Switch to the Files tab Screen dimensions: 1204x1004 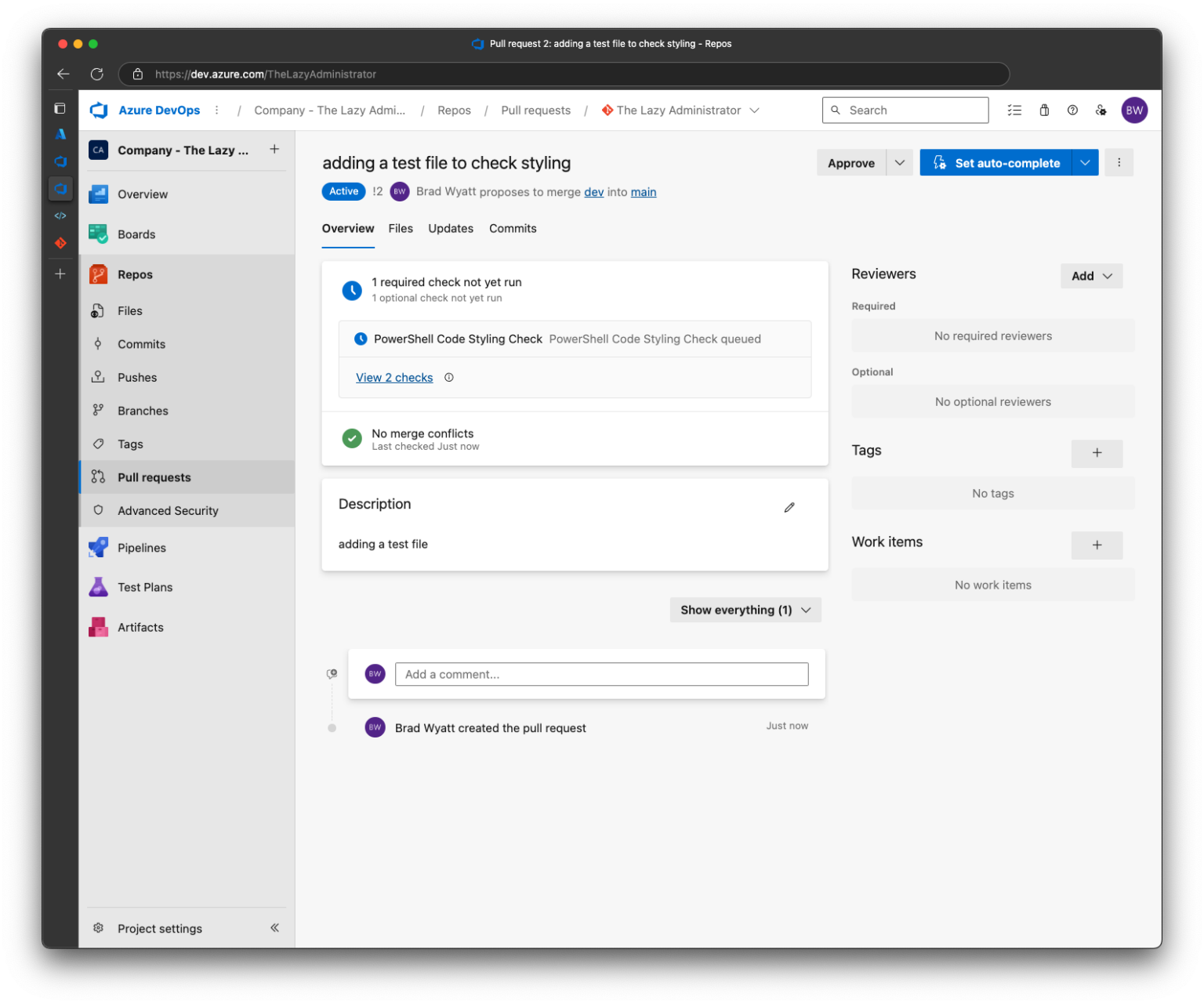(401, 229)
